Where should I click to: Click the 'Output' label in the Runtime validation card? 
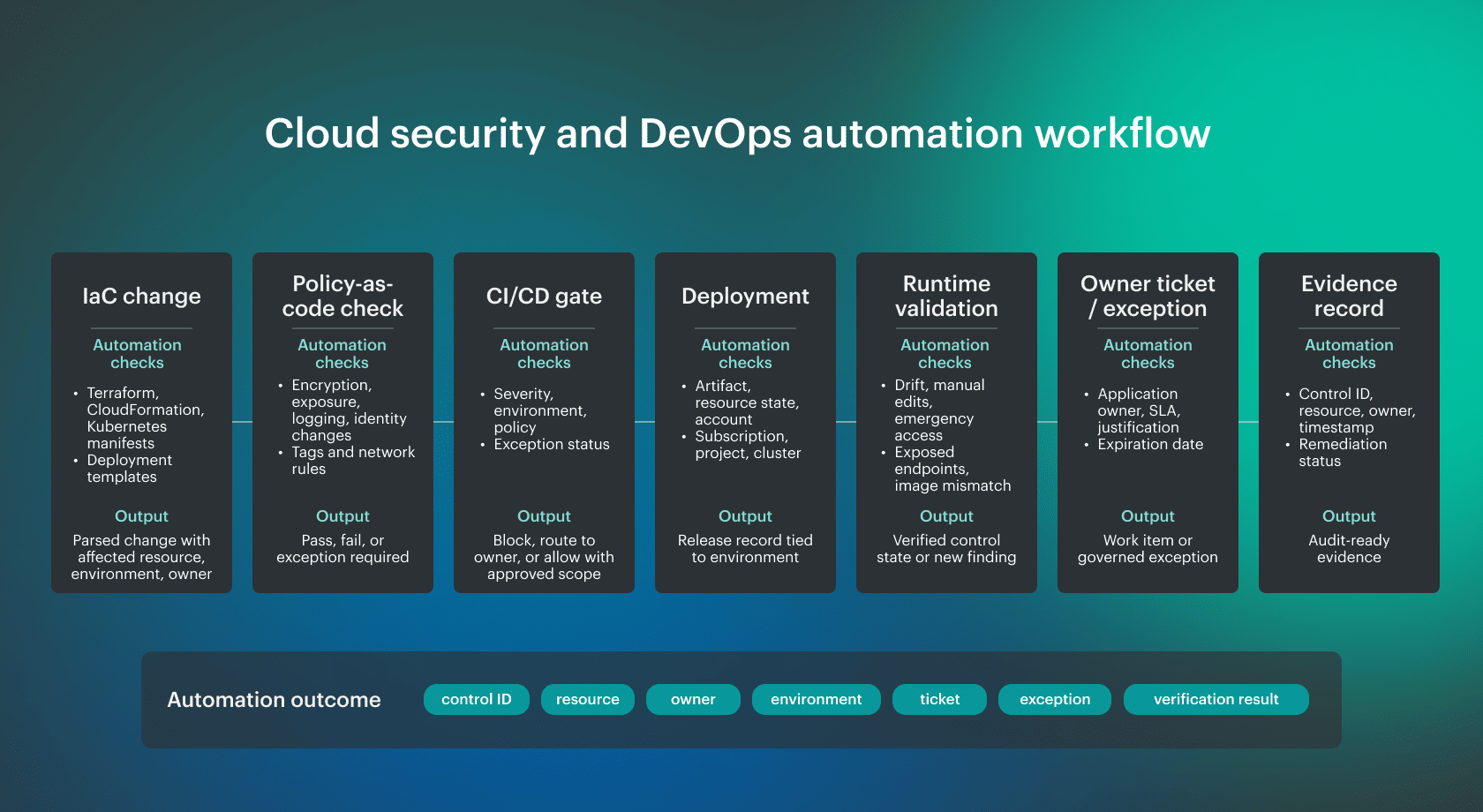pyautogui.click(x=946, y=516)
